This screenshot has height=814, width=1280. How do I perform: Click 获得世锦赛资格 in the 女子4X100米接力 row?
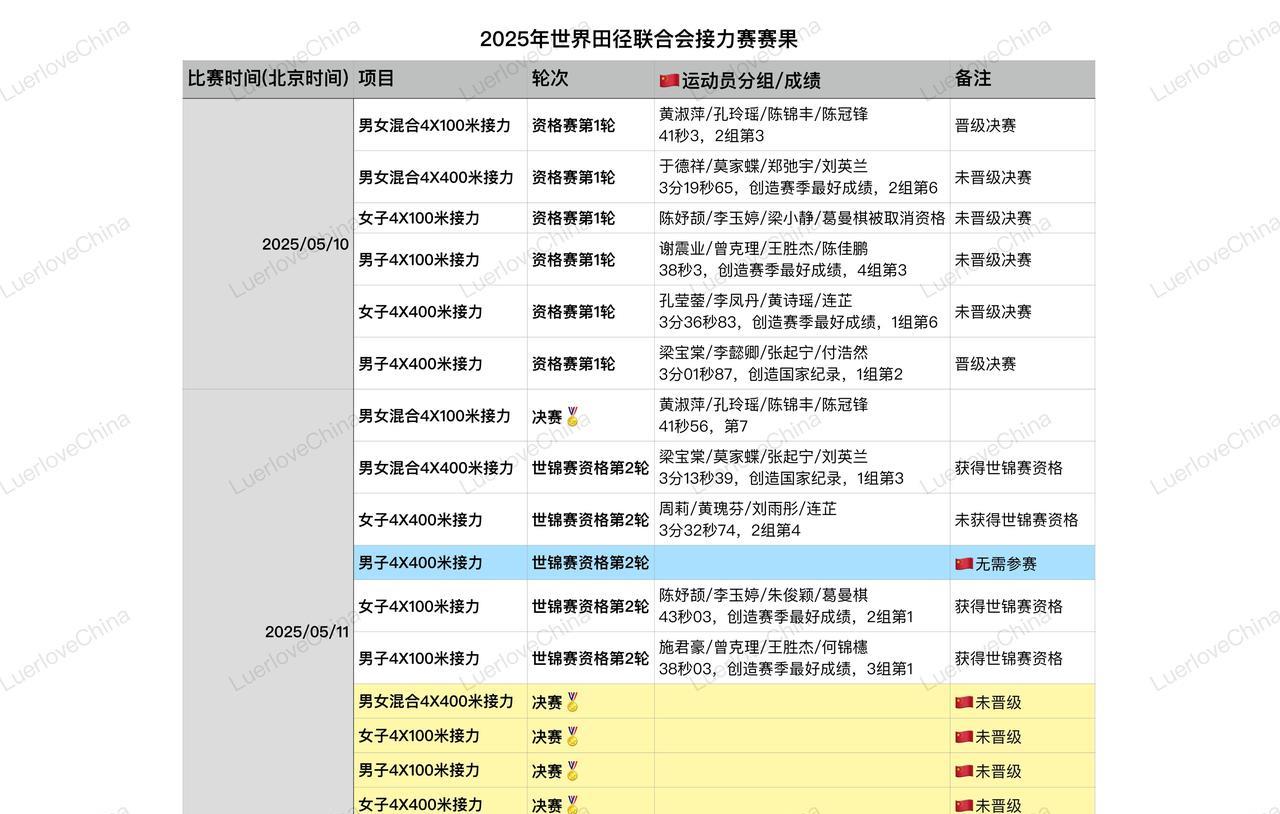point(1009,605)
